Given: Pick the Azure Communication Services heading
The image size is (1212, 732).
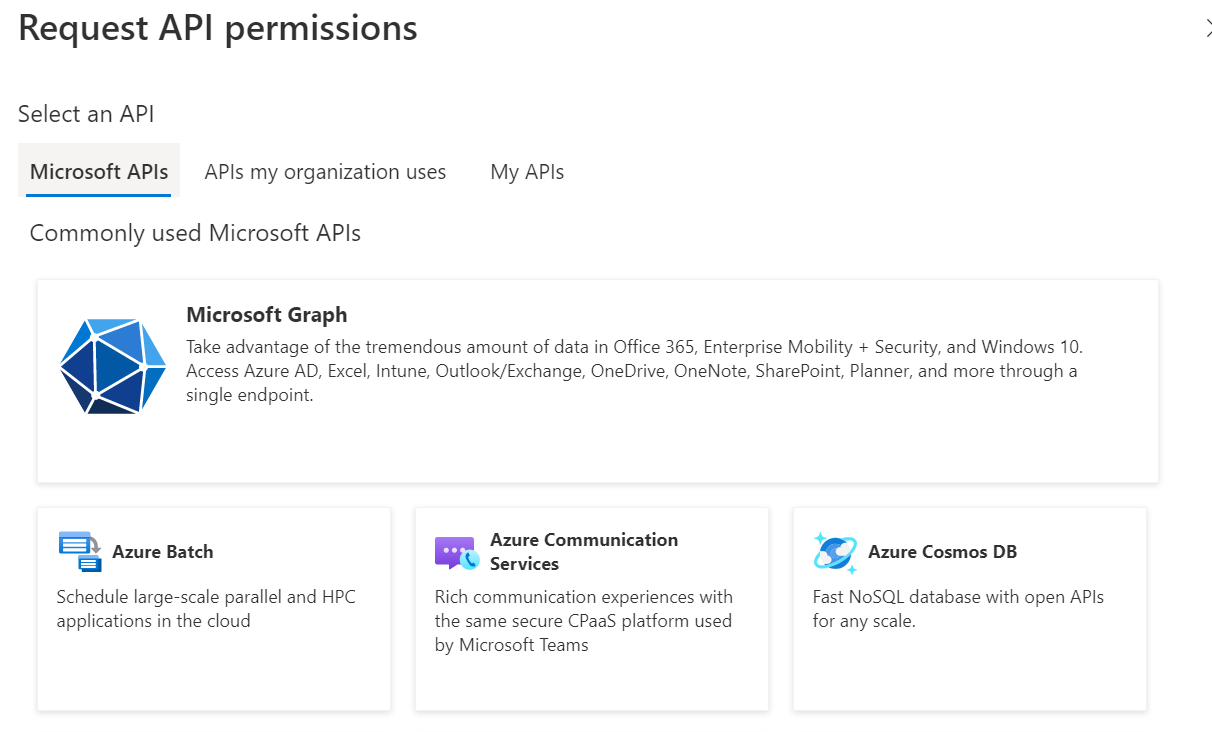Looking at the screenshot, I should (584, 551).
